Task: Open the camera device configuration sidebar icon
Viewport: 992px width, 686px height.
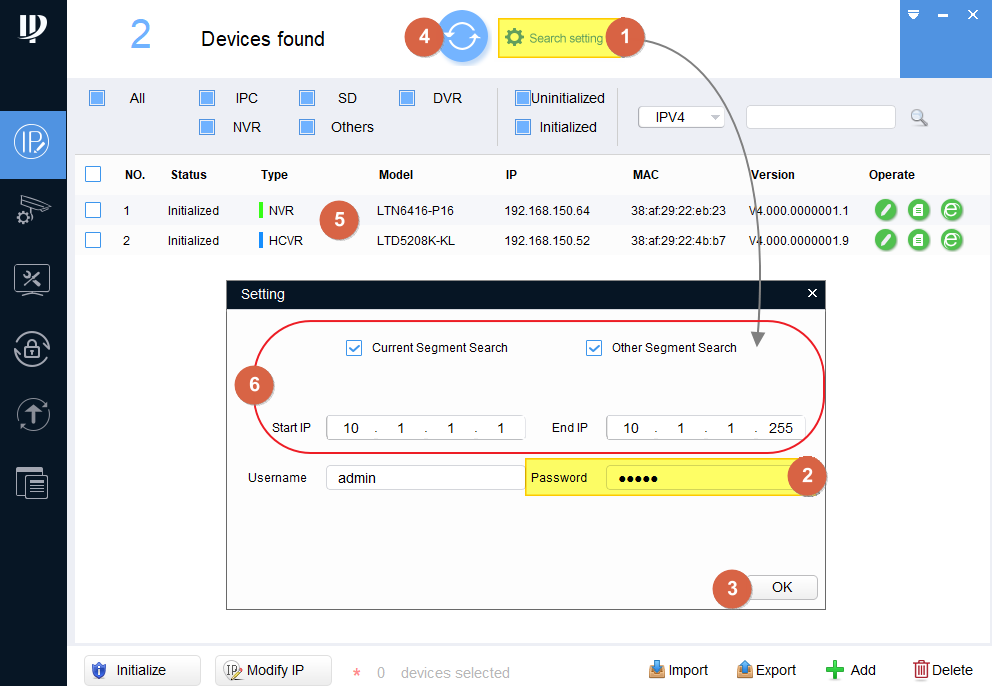Action: tap(32, 209)
